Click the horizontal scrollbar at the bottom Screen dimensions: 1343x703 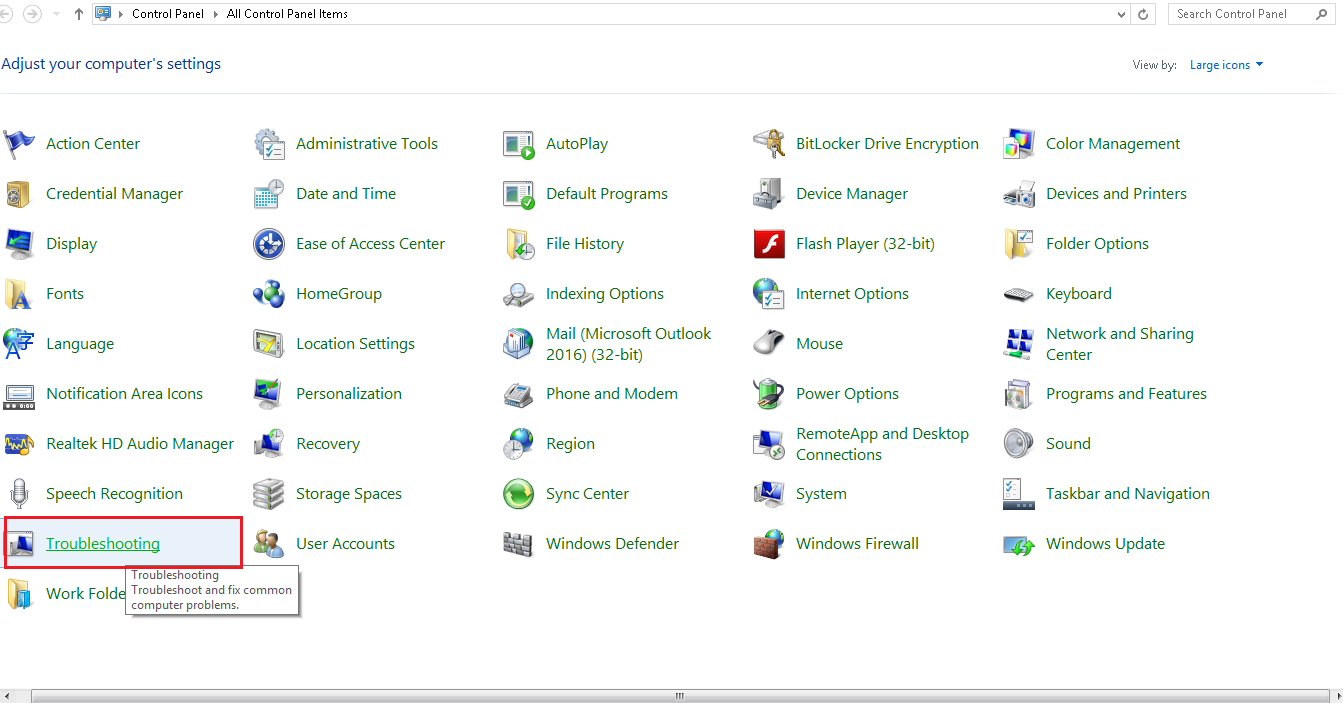tap(678, 695)
